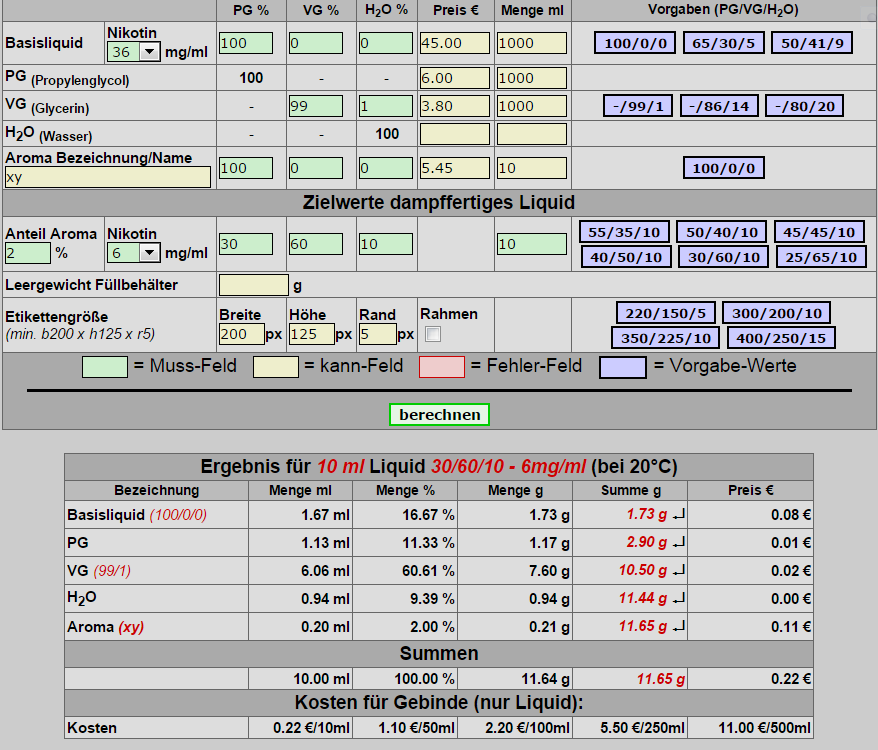
Task: Choose the 50/40/10 target liquid preset
Action: pos(721,232)
